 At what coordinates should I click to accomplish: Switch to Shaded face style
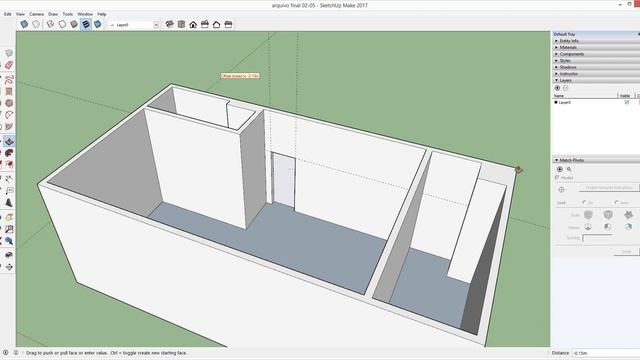[74, 24]
